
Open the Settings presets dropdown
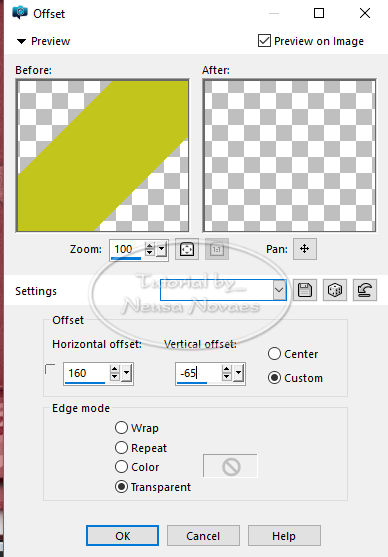280,290
